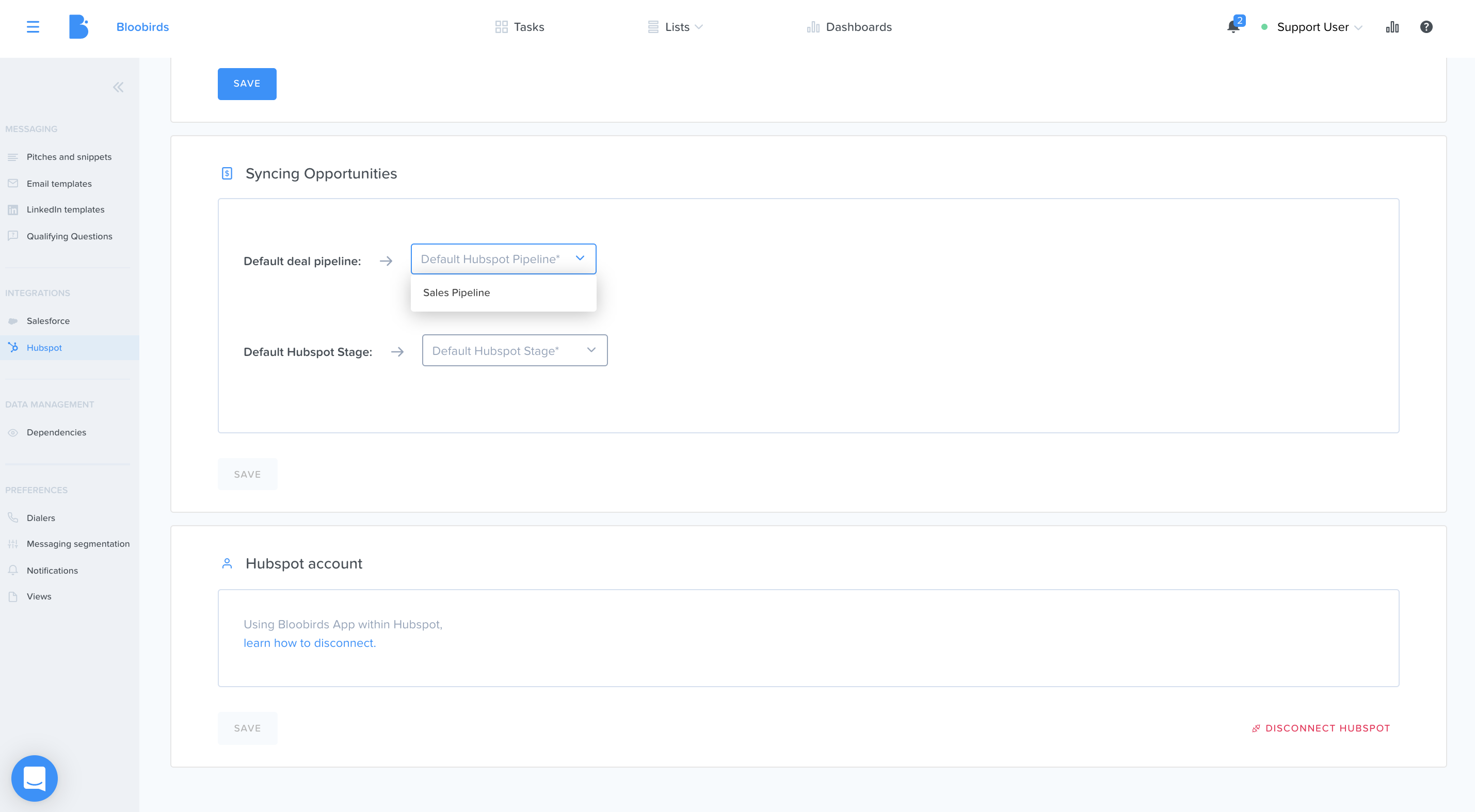The height and width of the screenshot is (812, 1475).
Task: Click the Bloobirds logo icon
Action: click(79, 27)
